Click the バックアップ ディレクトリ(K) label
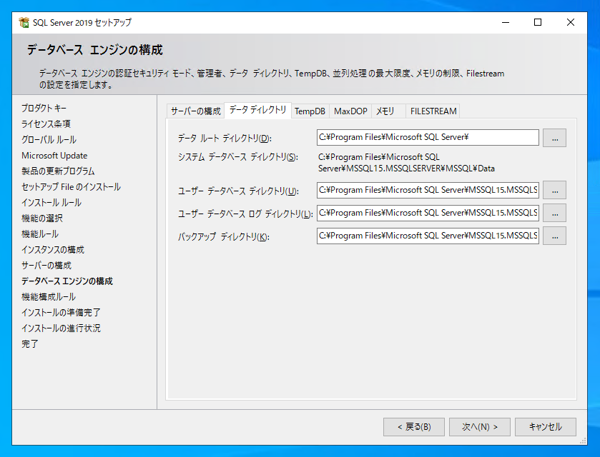Screen dimensions: 600x457 (223, 237)
